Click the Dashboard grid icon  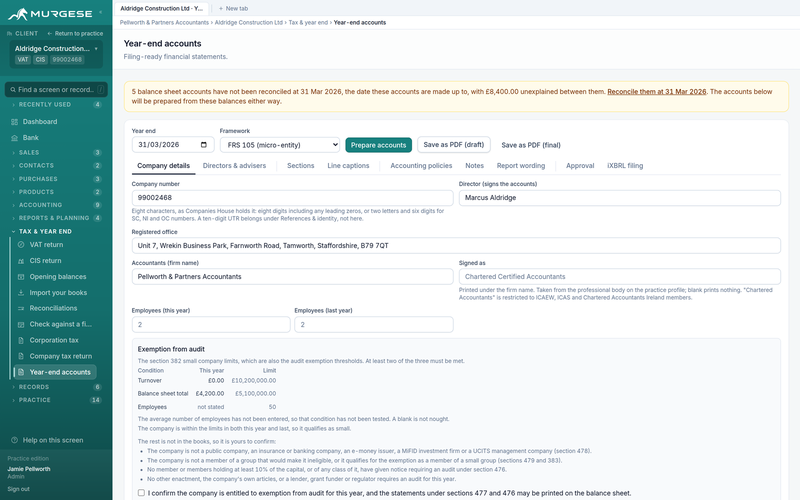point(14,122)
